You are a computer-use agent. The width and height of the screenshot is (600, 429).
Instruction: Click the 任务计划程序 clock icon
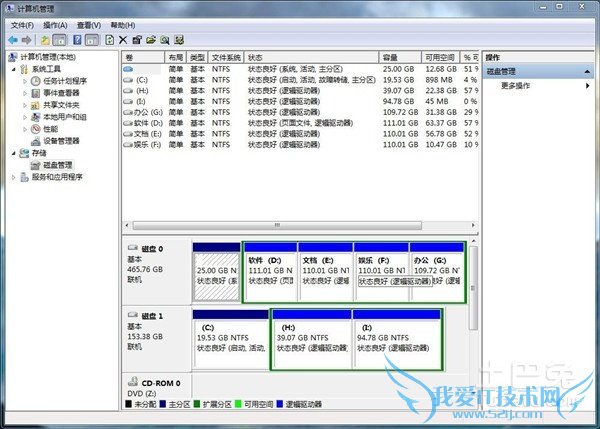tap(35, 81)
